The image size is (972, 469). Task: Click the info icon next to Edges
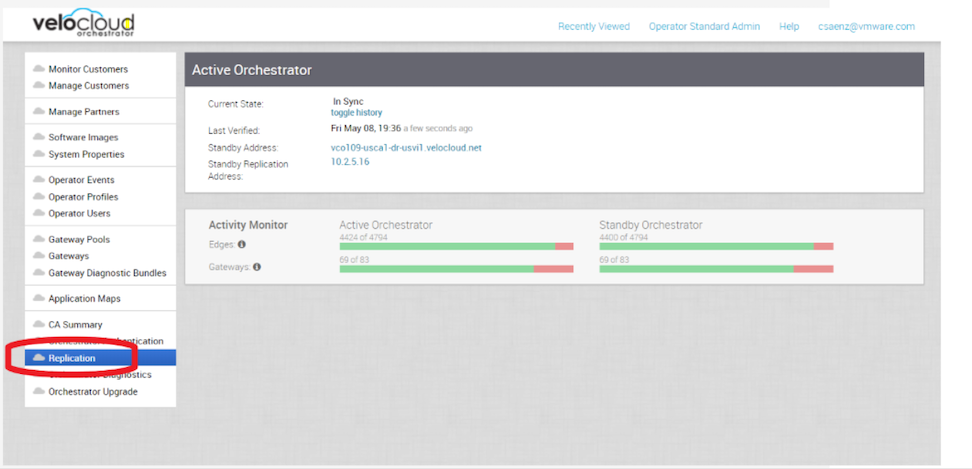[x=242, y=245]
